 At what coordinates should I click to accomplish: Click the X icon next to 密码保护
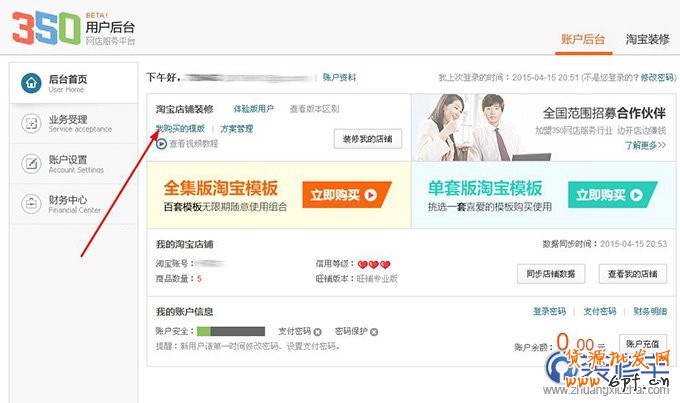(x=374, y=332)
